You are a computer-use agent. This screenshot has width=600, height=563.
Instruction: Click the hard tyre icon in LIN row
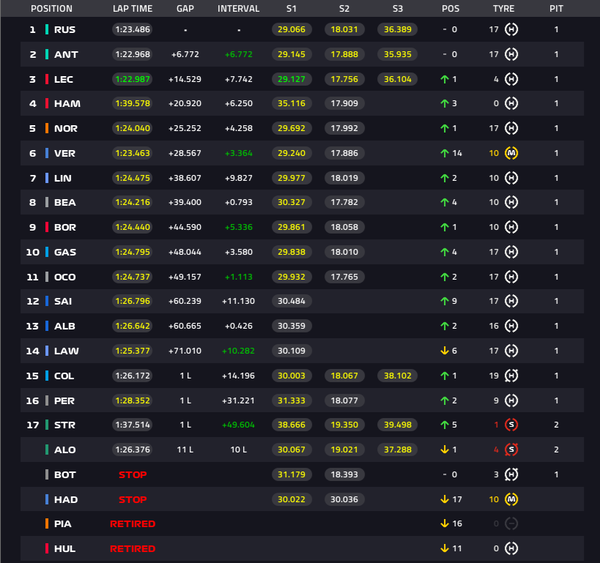(511, 178)
